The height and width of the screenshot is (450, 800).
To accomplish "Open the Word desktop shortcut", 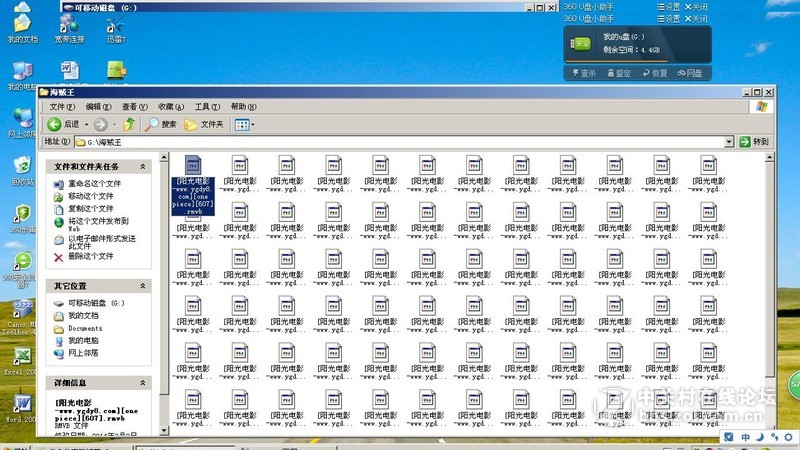I will coord(19,408).
